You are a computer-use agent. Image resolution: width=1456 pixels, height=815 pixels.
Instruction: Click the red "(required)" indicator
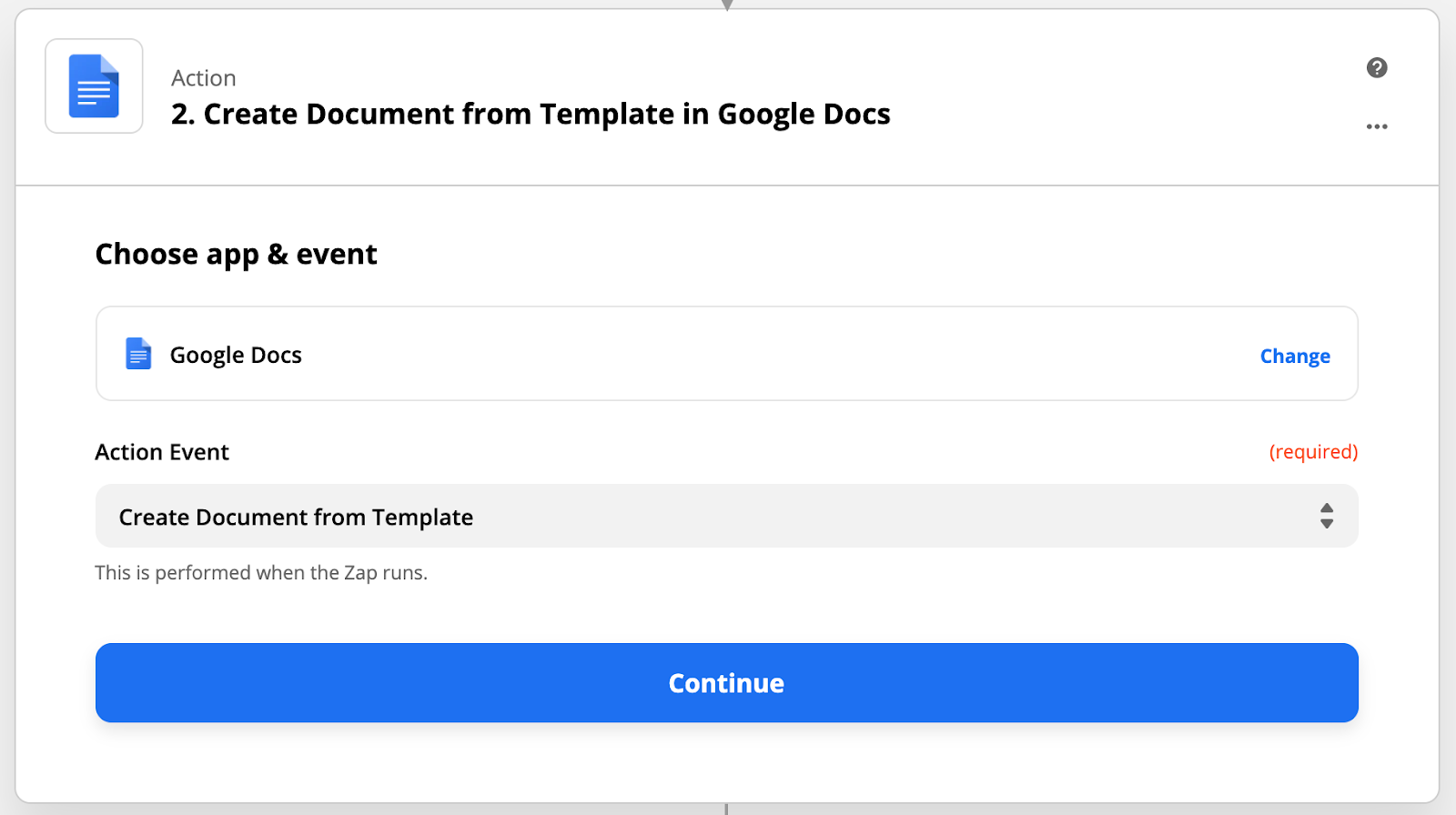tap(1313, 452)
